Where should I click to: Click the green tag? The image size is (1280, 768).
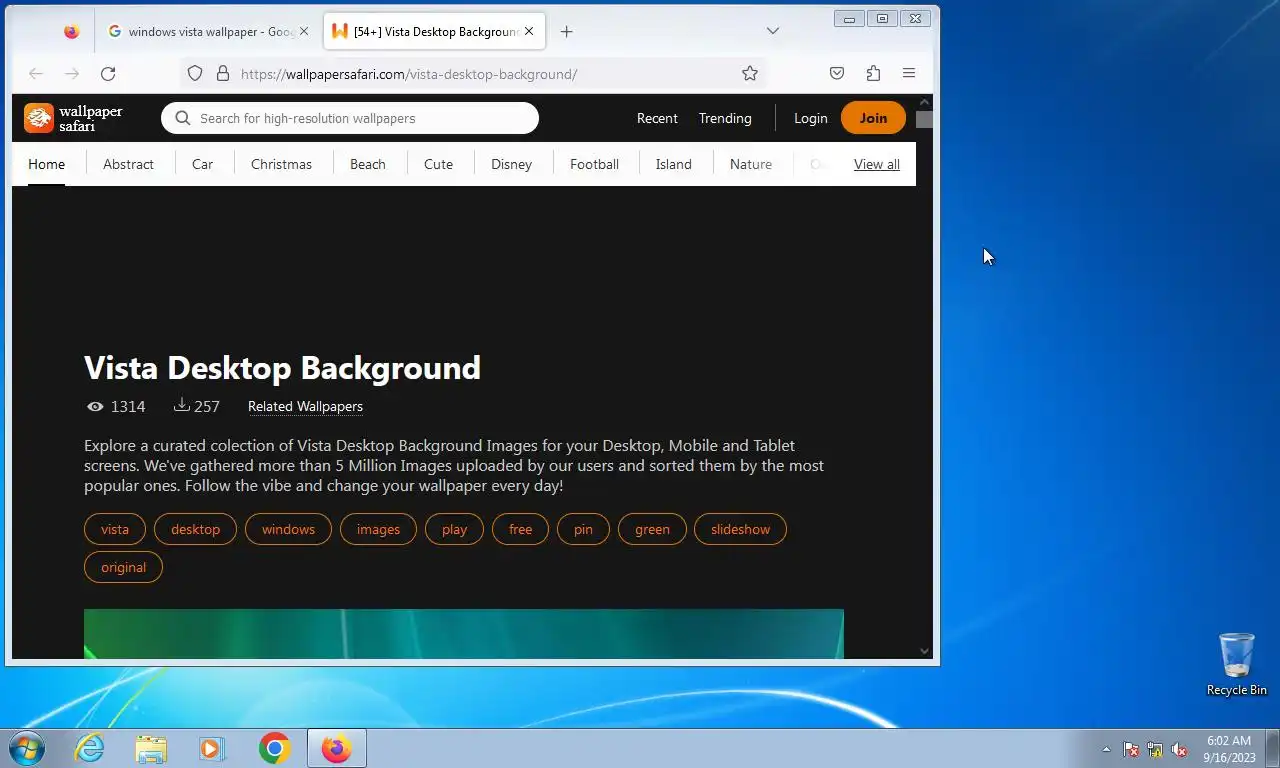(x=652, y=529)
